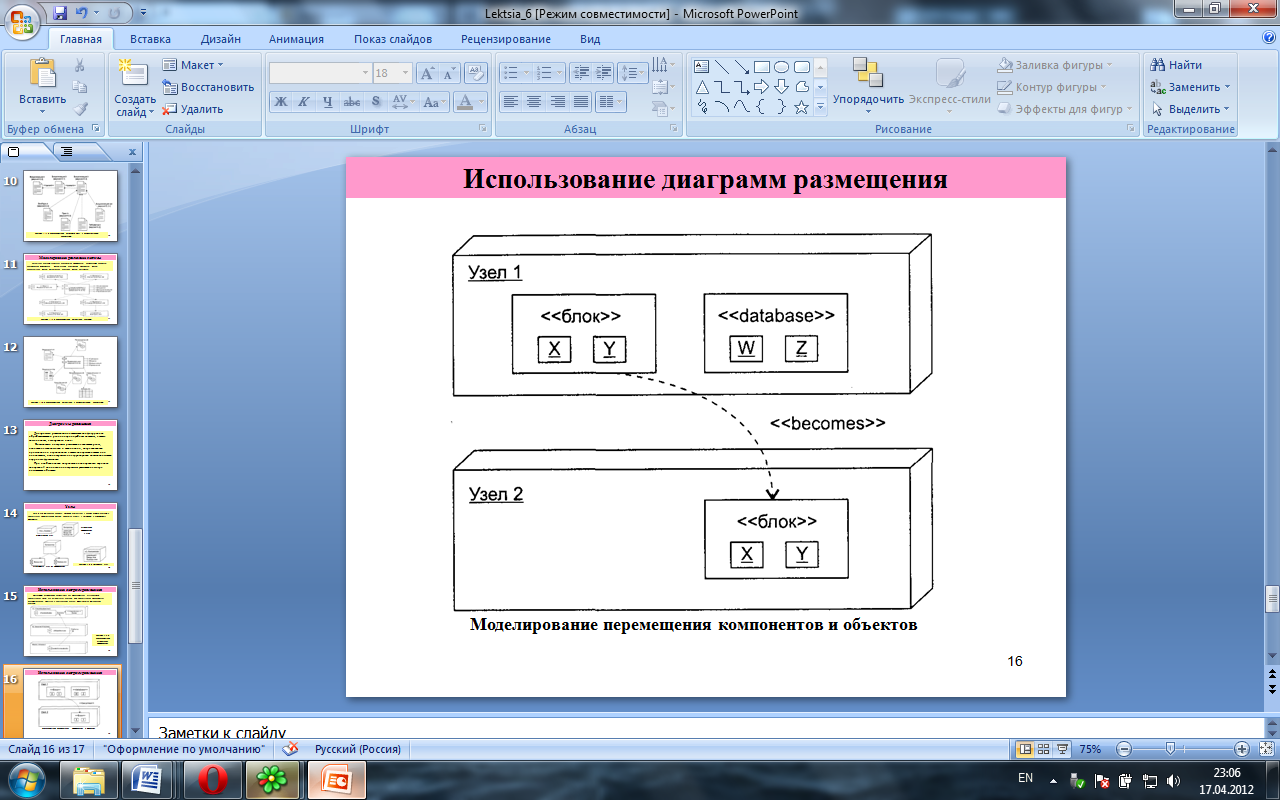Open the Вставка ribbon tab

click(150, 39)
